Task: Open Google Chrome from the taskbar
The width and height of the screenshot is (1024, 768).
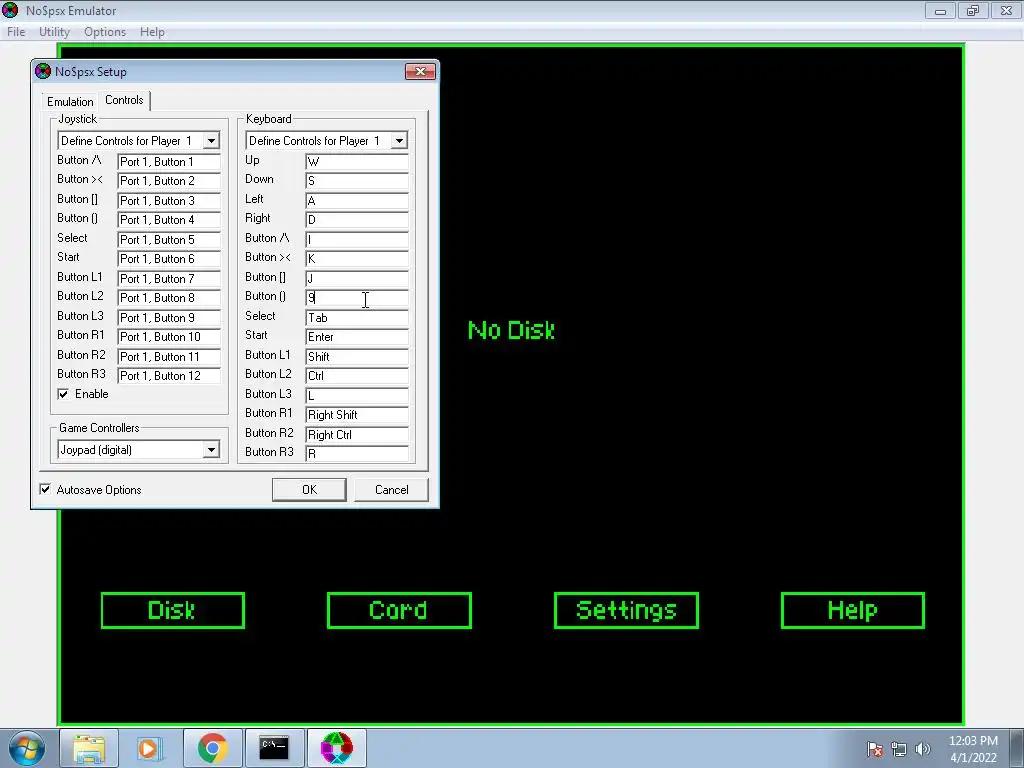Action: coord(212,748)
